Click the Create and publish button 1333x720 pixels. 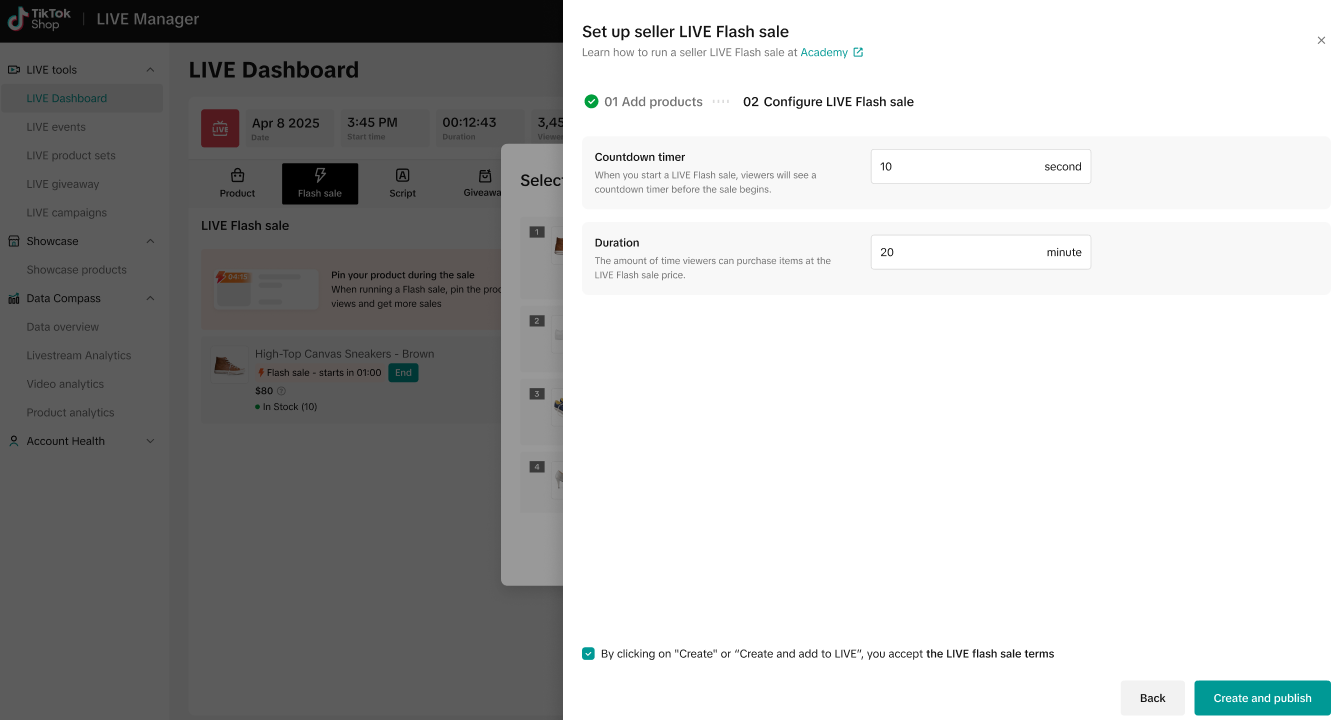point(1262,698)
